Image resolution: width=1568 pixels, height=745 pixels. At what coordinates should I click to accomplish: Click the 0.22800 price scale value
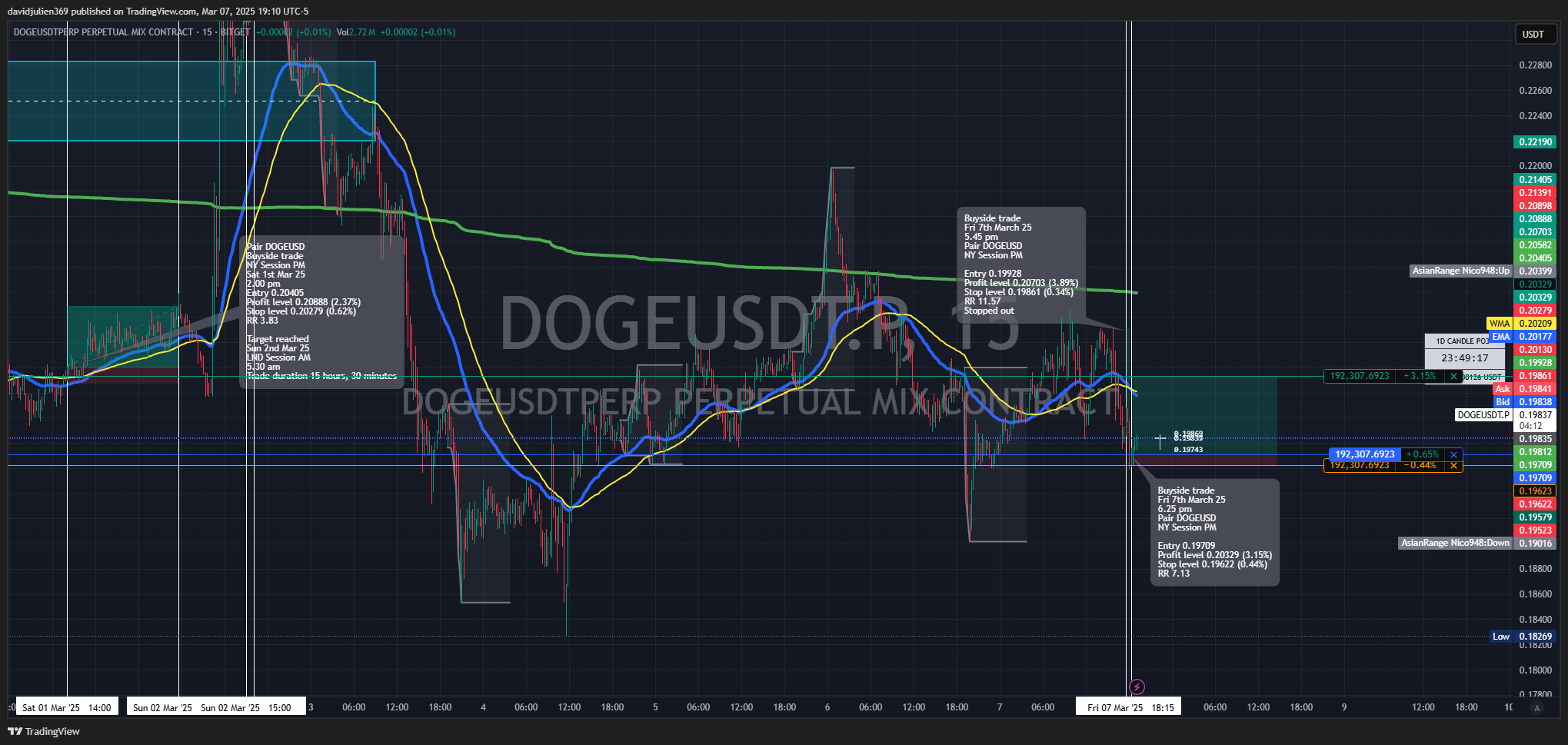[1535, 65]
